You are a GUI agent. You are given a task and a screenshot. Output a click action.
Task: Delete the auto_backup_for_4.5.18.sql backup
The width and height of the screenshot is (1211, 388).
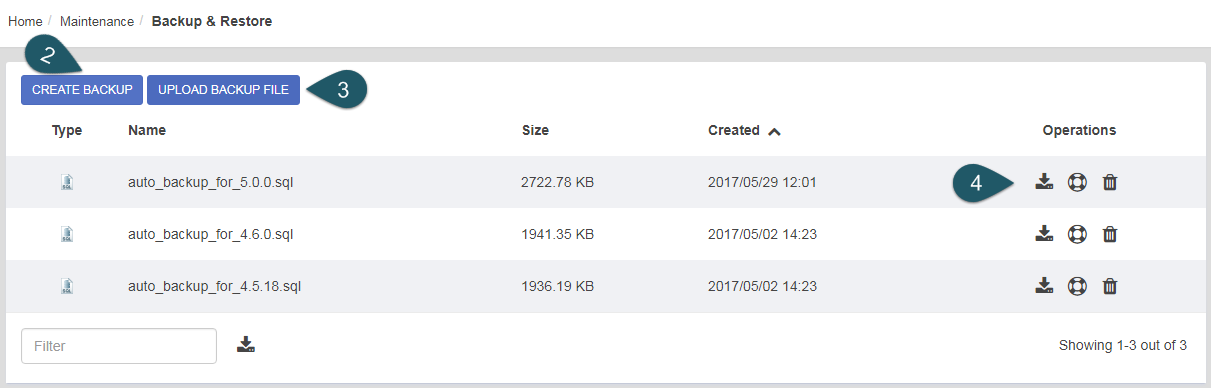(1109, 286)
